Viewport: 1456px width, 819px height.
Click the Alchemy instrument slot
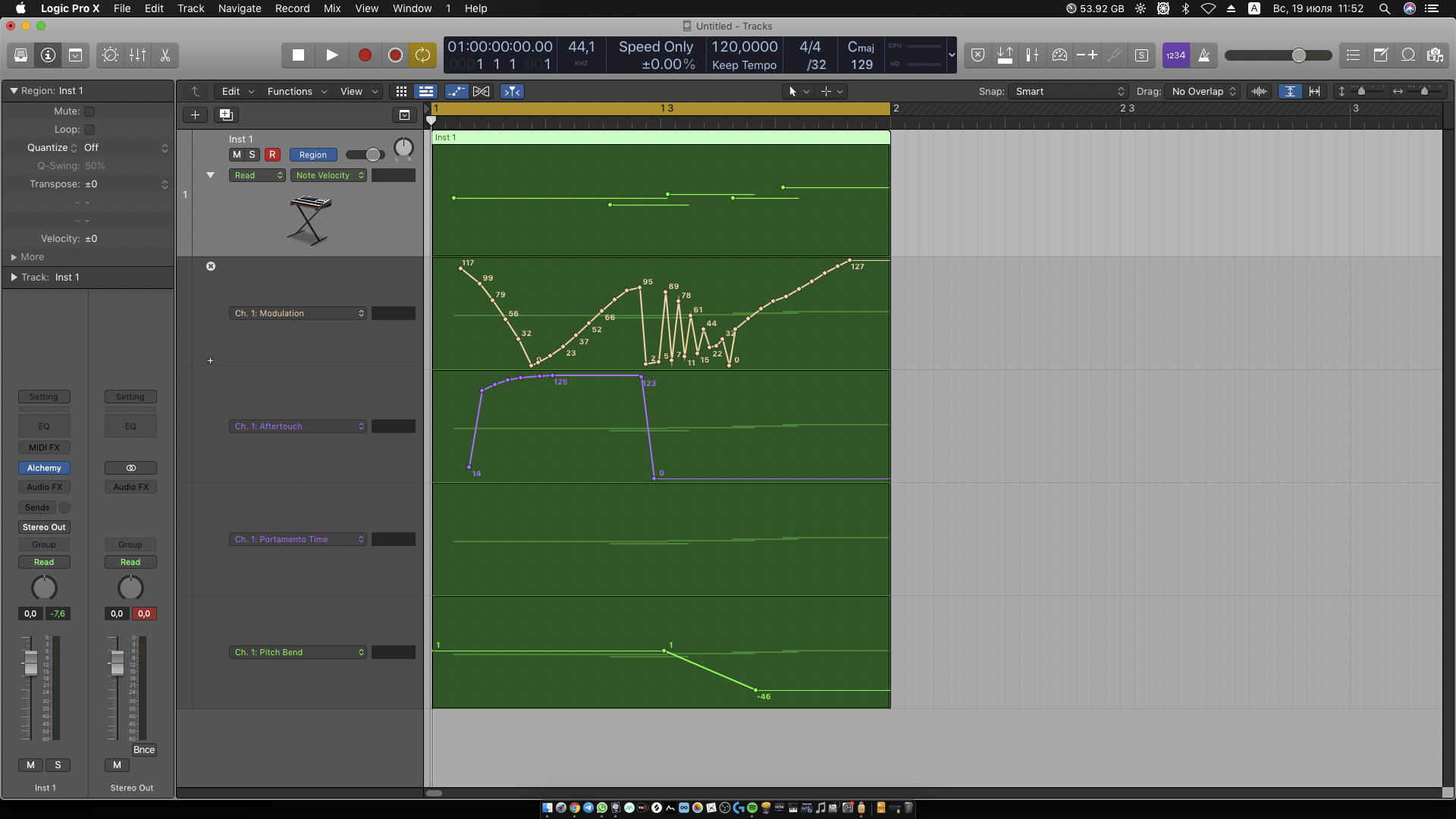click(x=44, y=468)
